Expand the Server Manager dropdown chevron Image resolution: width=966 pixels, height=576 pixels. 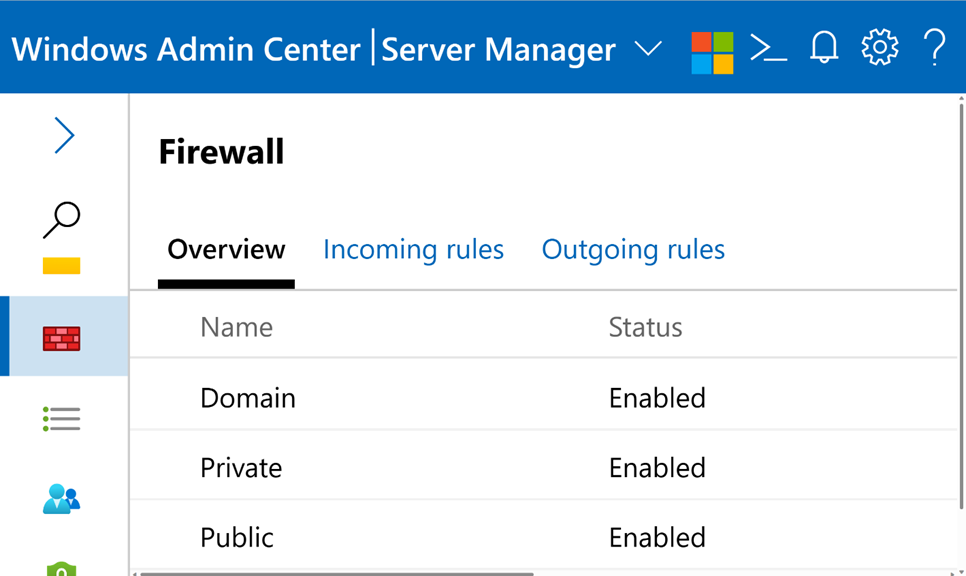pyautogui.click(x=648, y=48)
